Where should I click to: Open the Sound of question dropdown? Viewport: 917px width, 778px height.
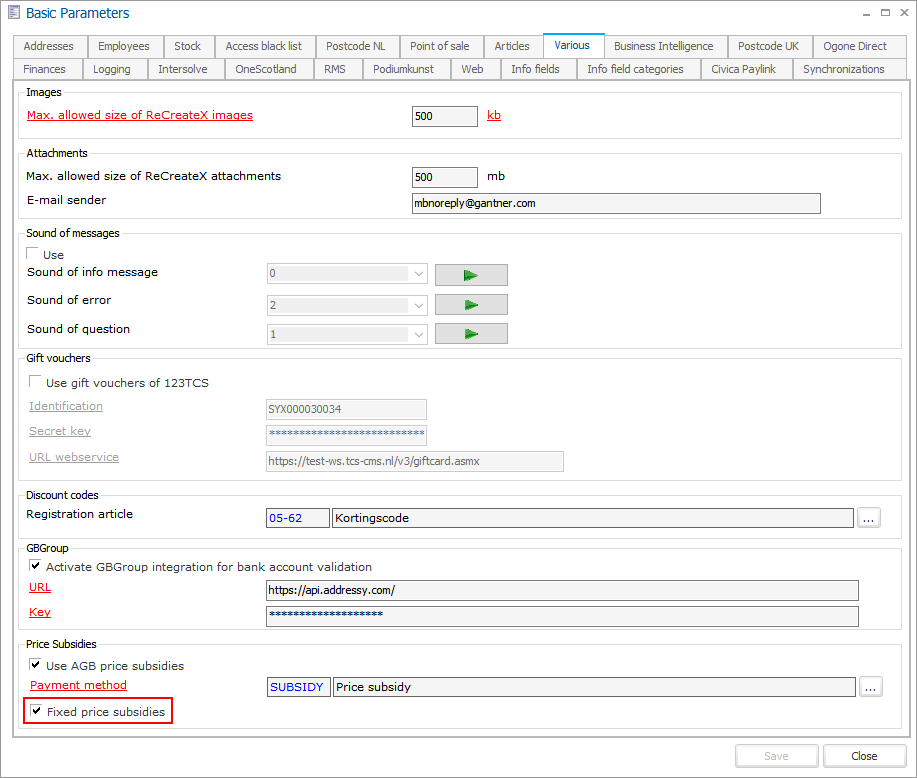pyautogui.click(x=418, y=334)
